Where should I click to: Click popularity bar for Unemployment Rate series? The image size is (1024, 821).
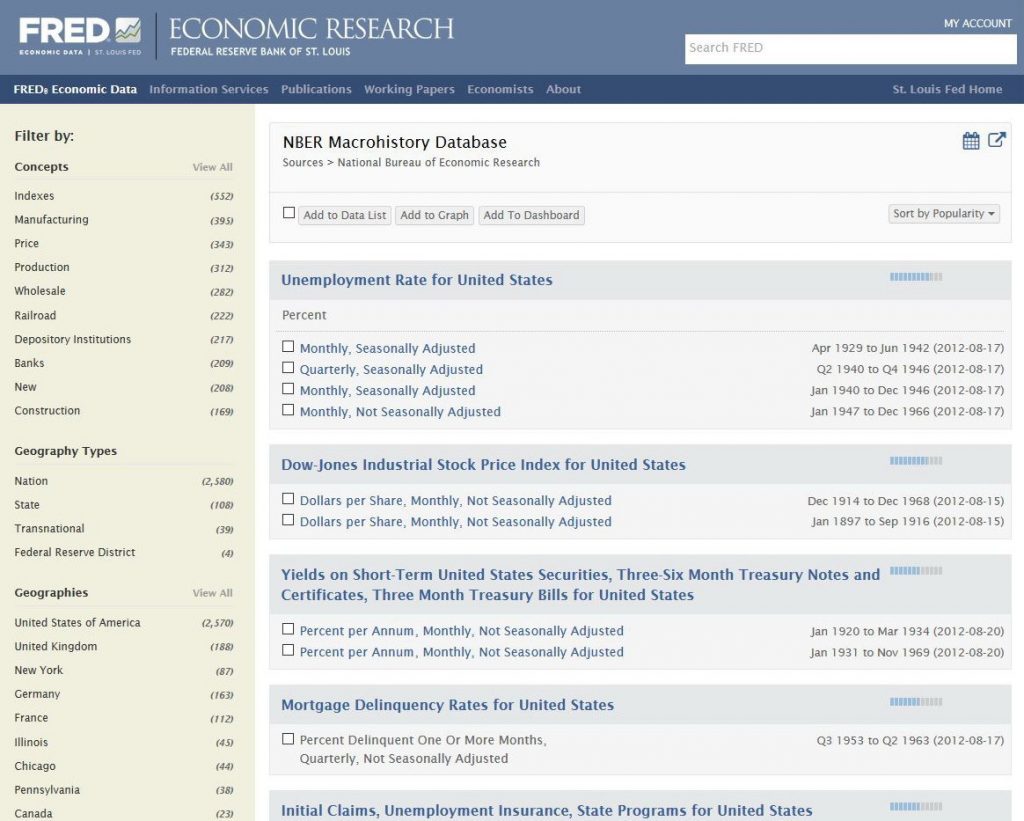[915, 277]
